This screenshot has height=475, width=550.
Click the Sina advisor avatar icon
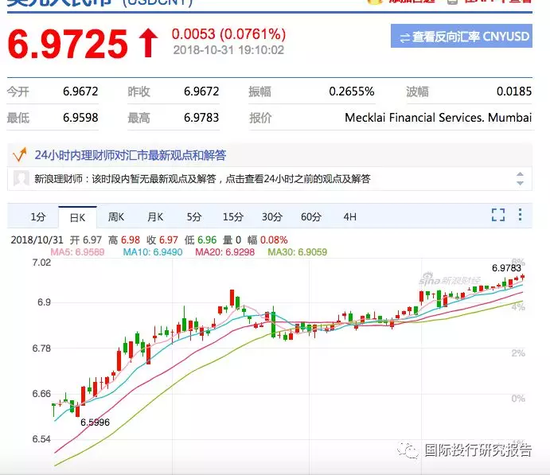pyautogui.click(x=21, y=178)
